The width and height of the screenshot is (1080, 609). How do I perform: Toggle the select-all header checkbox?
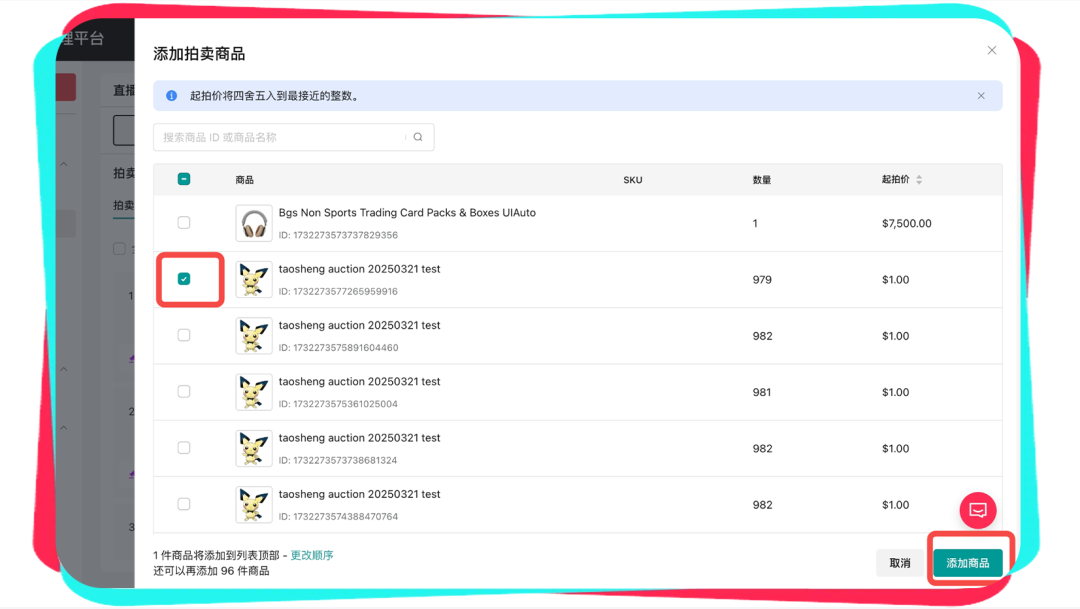click(x=184, y=179)
